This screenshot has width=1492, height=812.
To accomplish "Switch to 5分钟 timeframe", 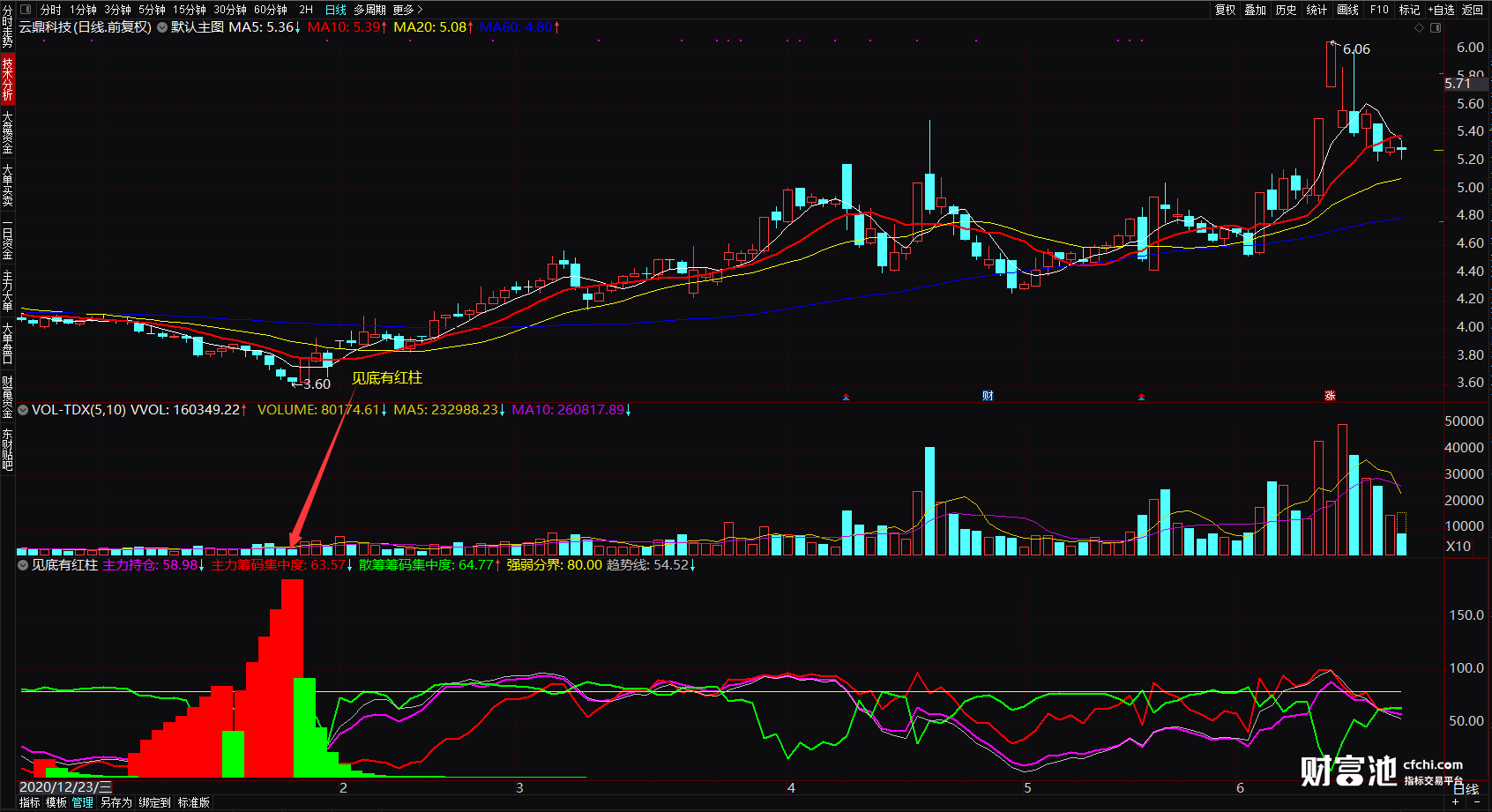I will [152, 10].
